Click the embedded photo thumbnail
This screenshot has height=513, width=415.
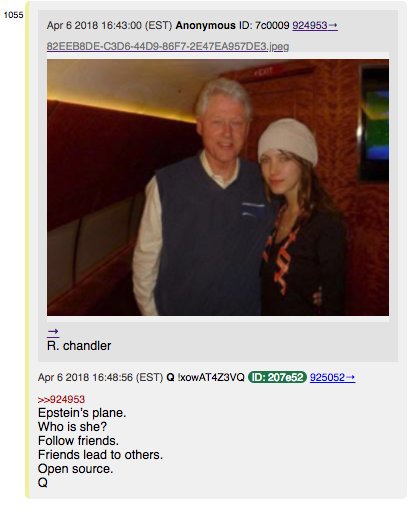coord(218,187)
